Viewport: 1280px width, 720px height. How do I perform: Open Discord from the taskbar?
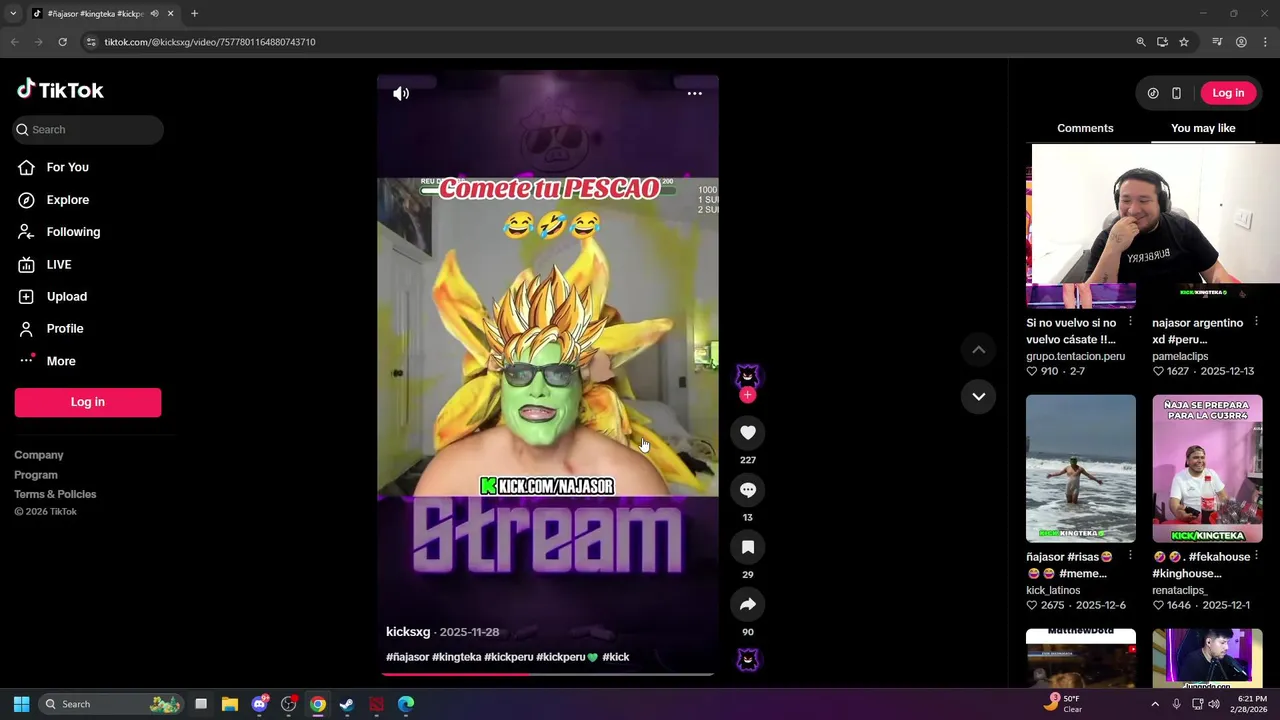pos(260,704)
